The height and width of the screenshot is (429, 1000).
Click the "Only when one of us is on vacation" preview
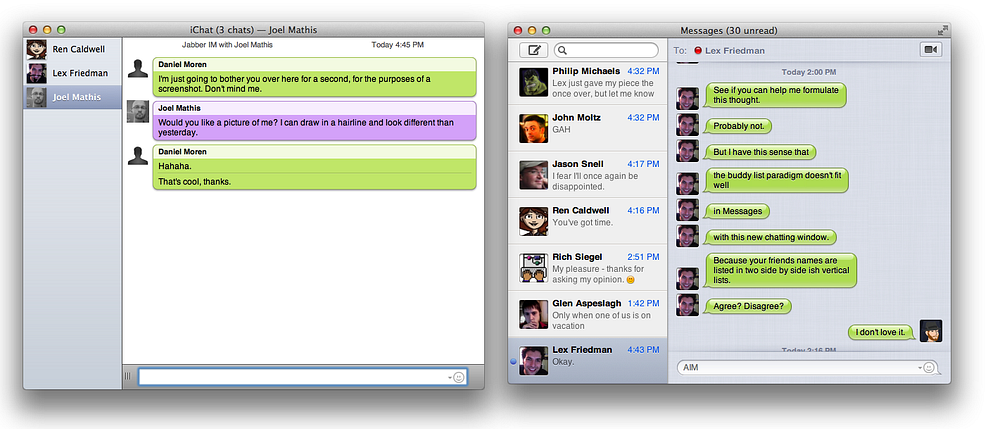(x=601, y=321)
